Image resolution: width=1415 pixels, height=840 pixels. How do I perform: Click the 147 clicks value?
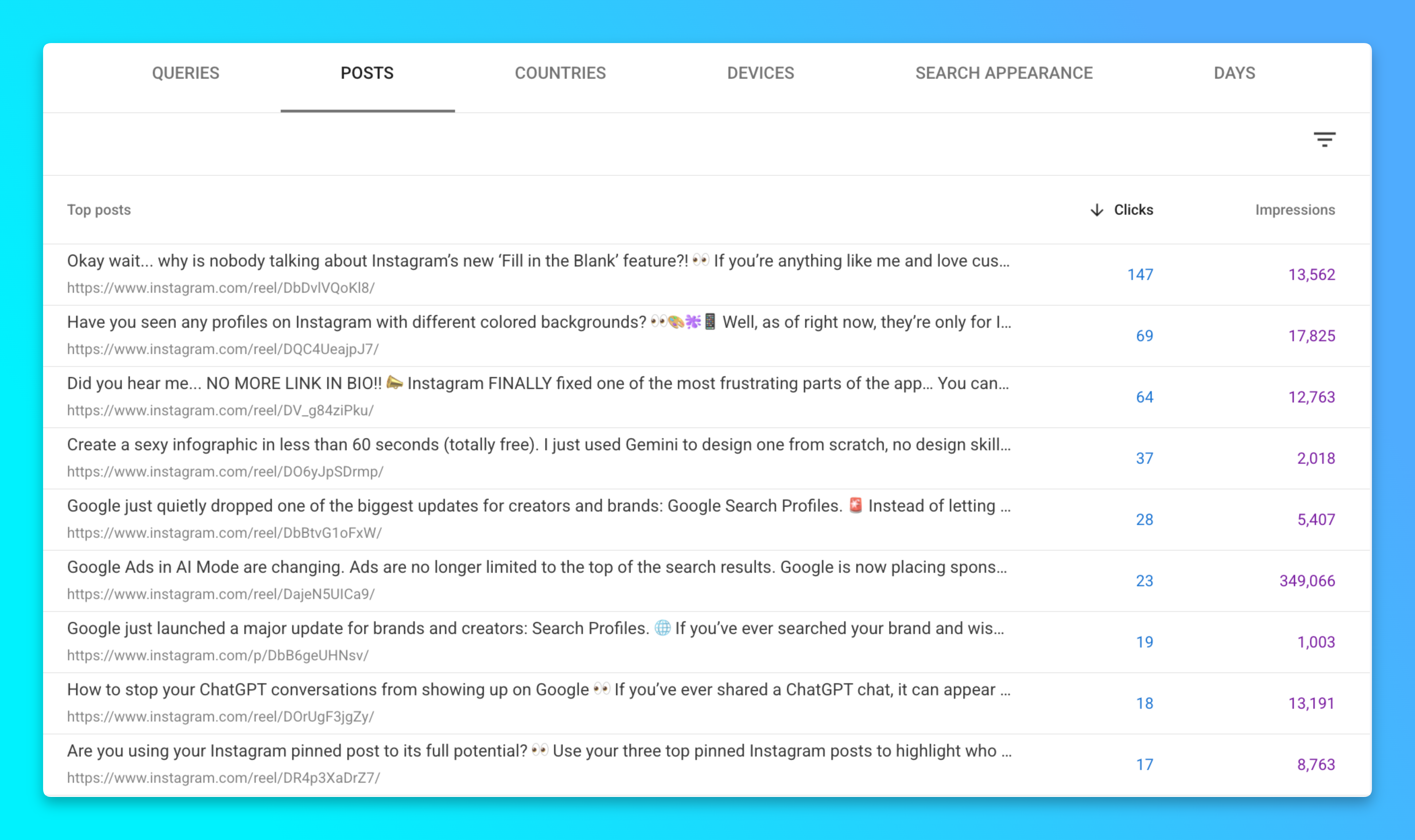click(1140, 275)
